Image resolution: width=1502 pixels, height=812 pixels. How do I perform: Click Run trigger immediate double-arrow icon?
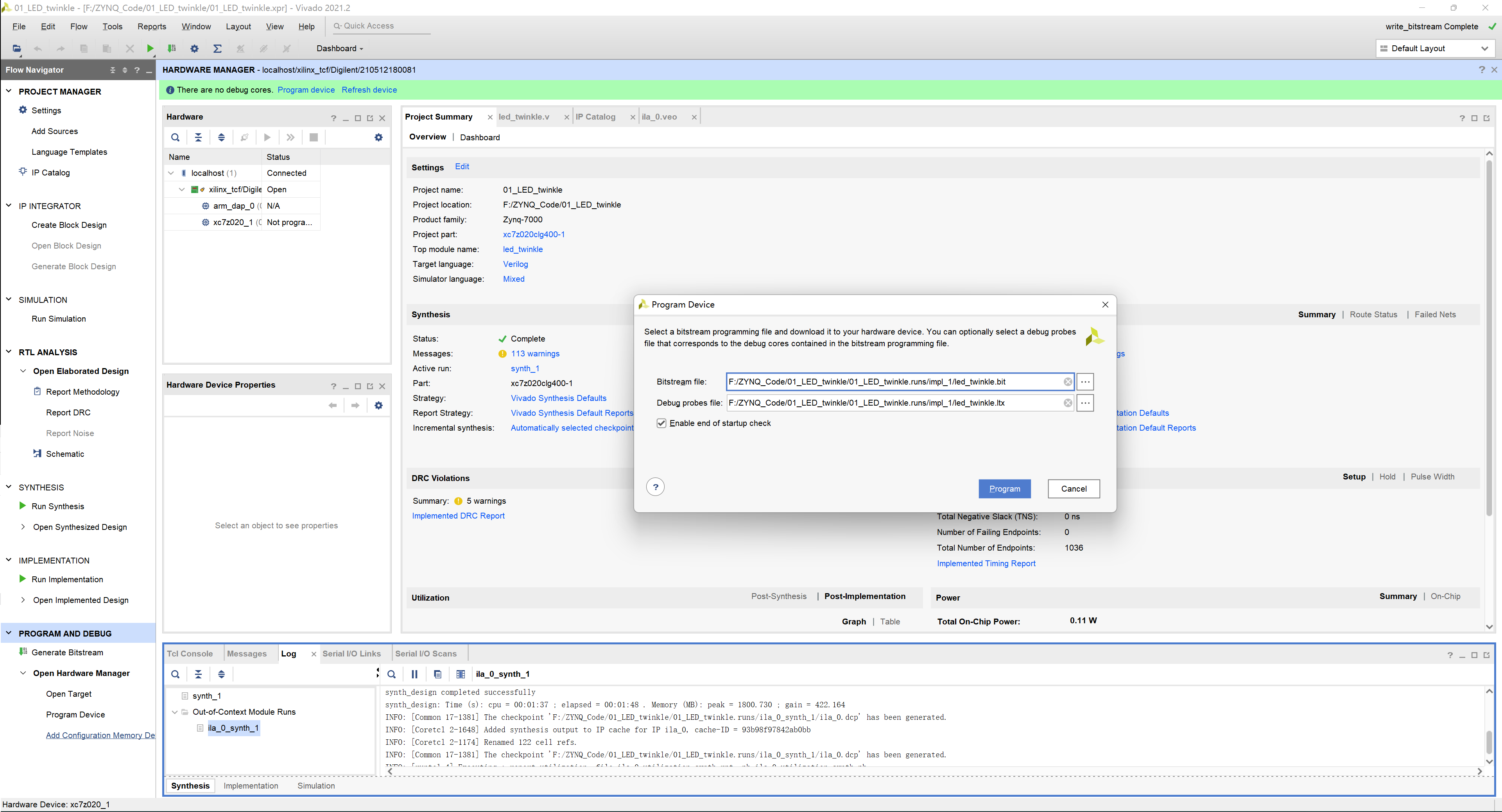[290, 138]
